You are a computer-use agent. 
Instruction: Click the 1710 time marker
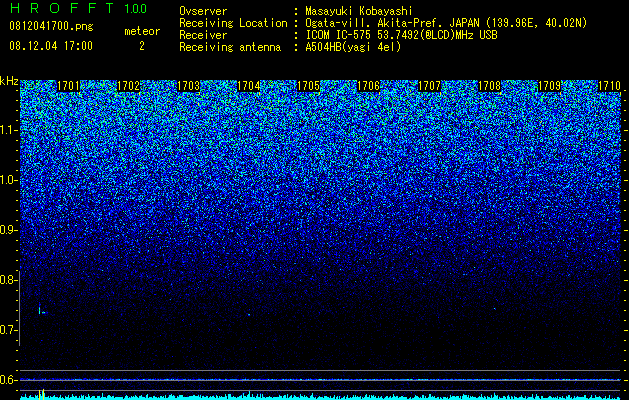pyautogui.click(x=609, y=86)
